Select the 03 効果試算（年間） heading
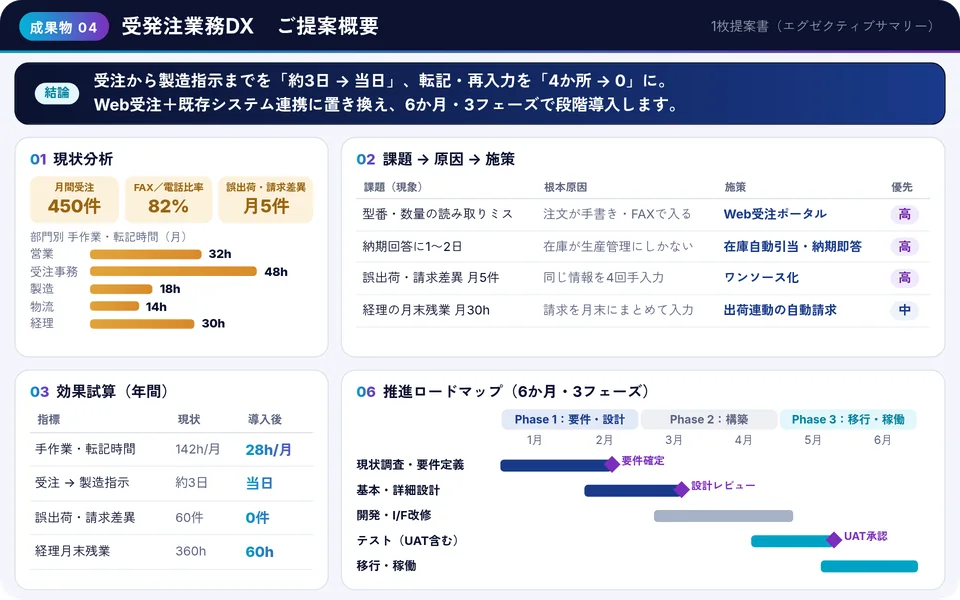This screenshot has width=960, height=600. (x=100, y=392)
